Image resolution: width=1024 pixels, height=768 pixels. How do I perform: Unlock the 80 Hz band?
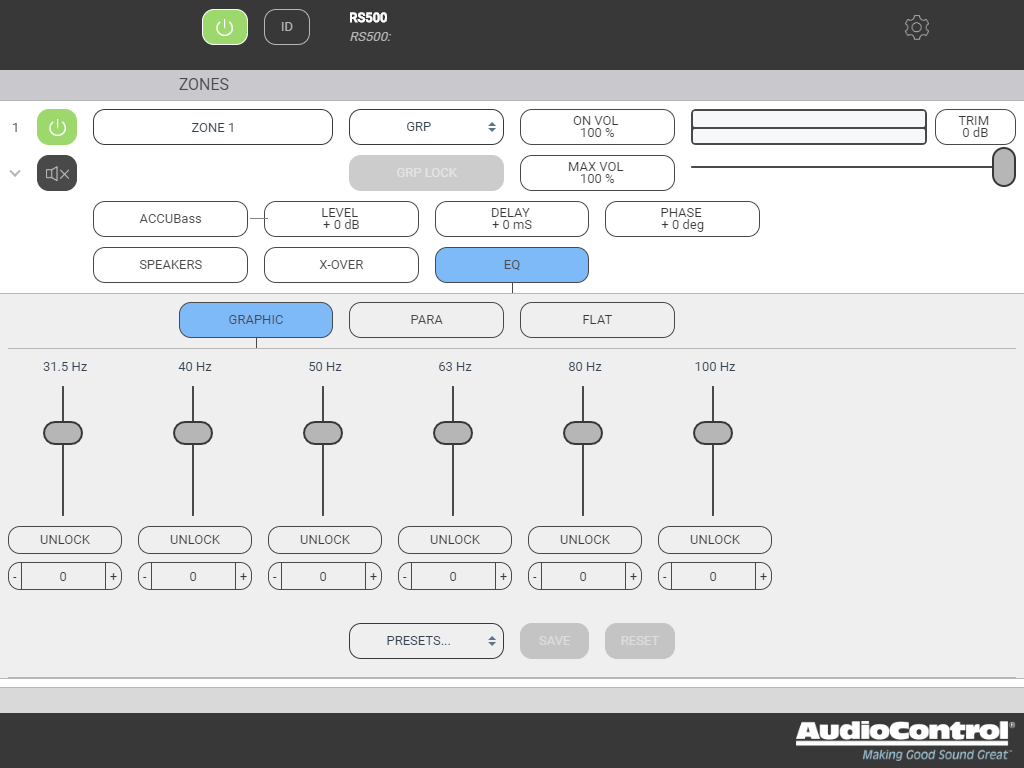pyautogui.click(x=585, y=540)
